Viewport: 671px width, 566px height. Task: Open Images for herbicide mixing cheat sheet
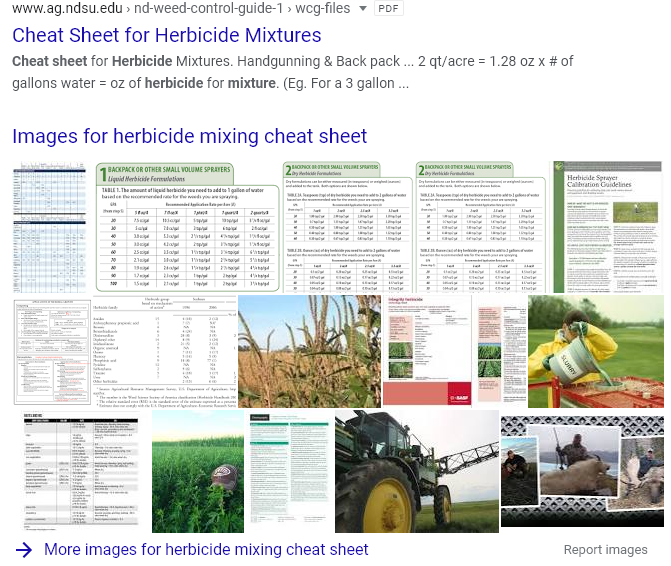tap(190, 136)
